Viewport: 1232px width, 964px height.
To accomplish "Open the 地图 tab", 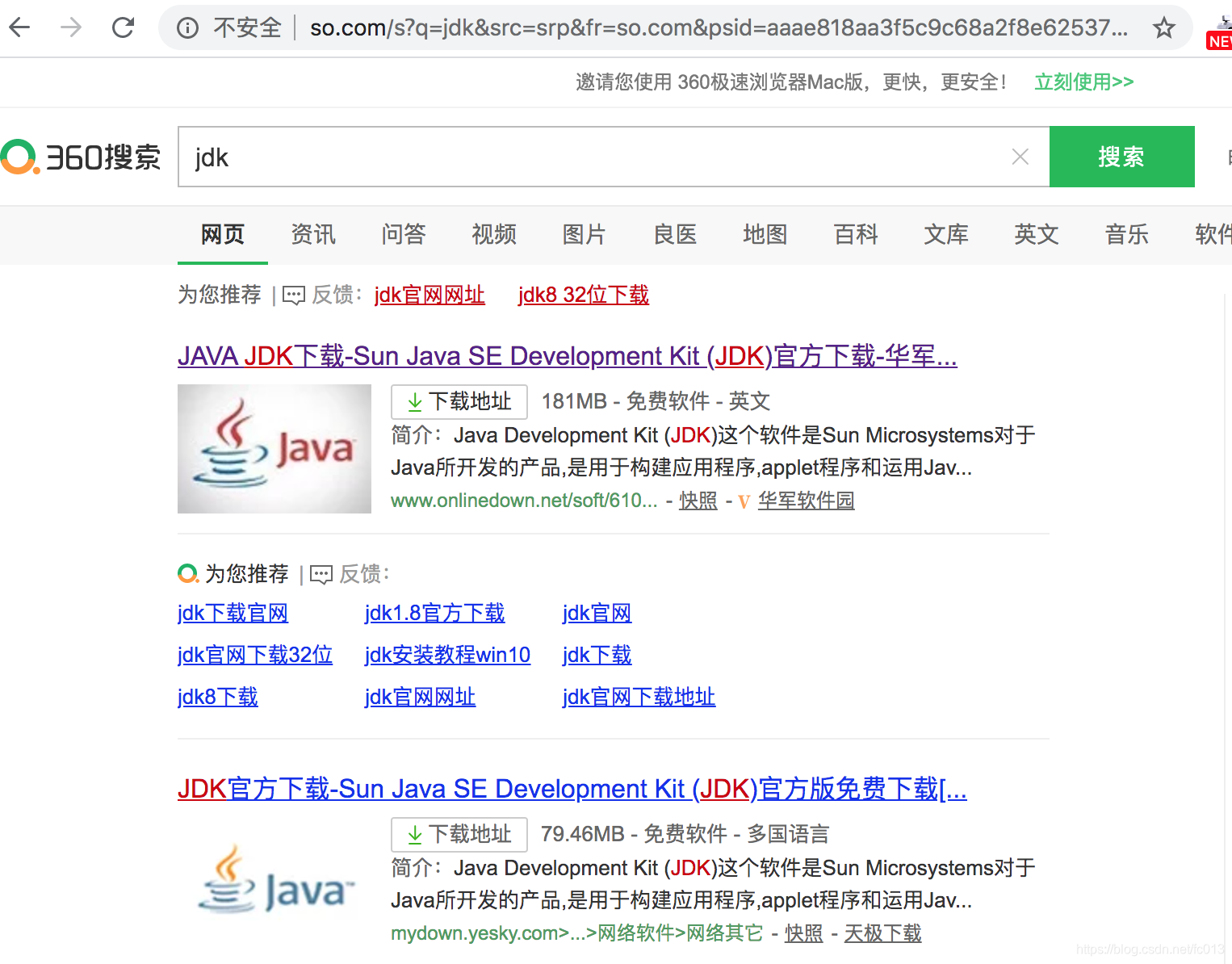I will (765, 234).
